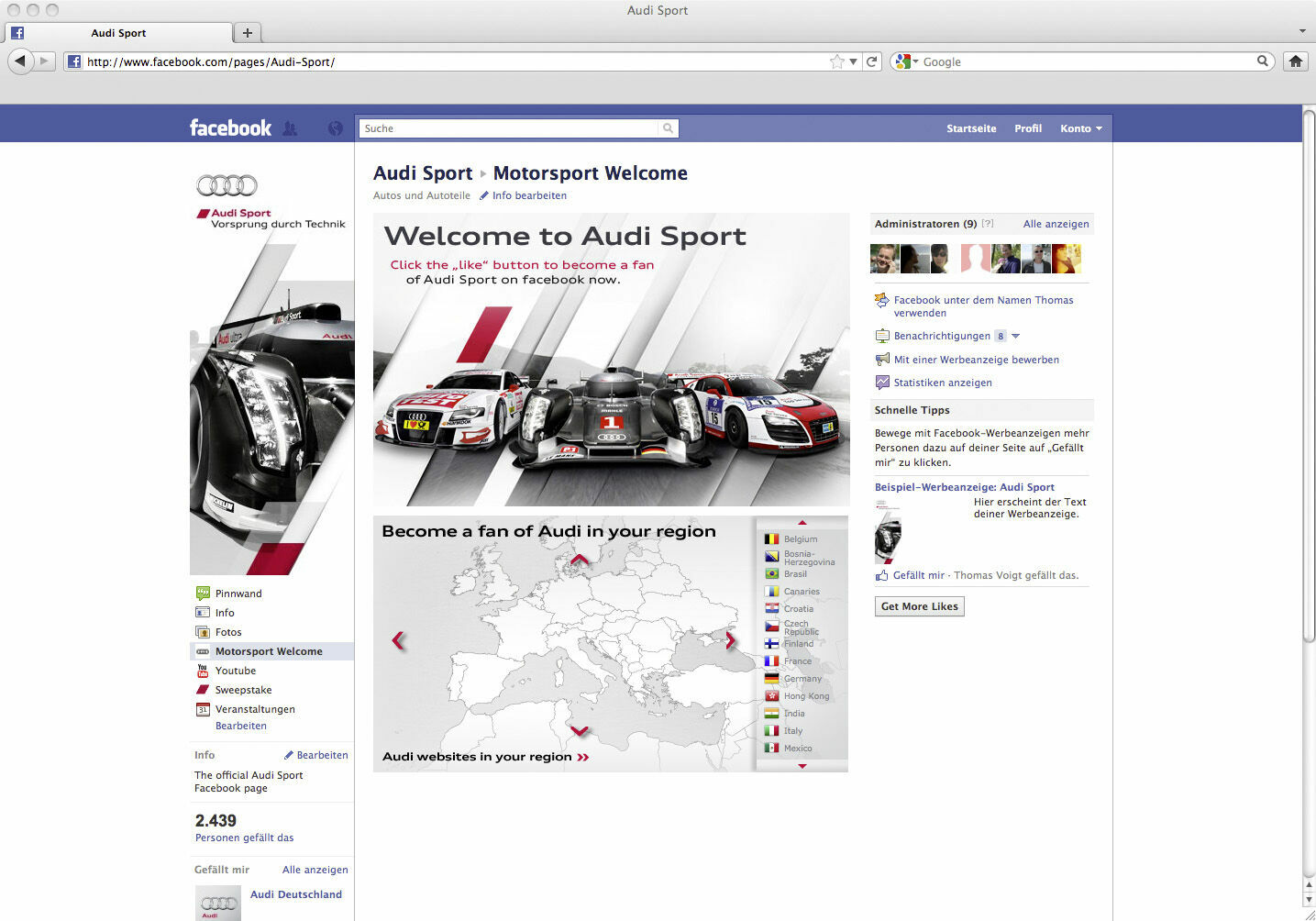Screen dimensions: 1316x921
Task: Open the Pinnwand sidebar item
Action: (x=238, y=594)
